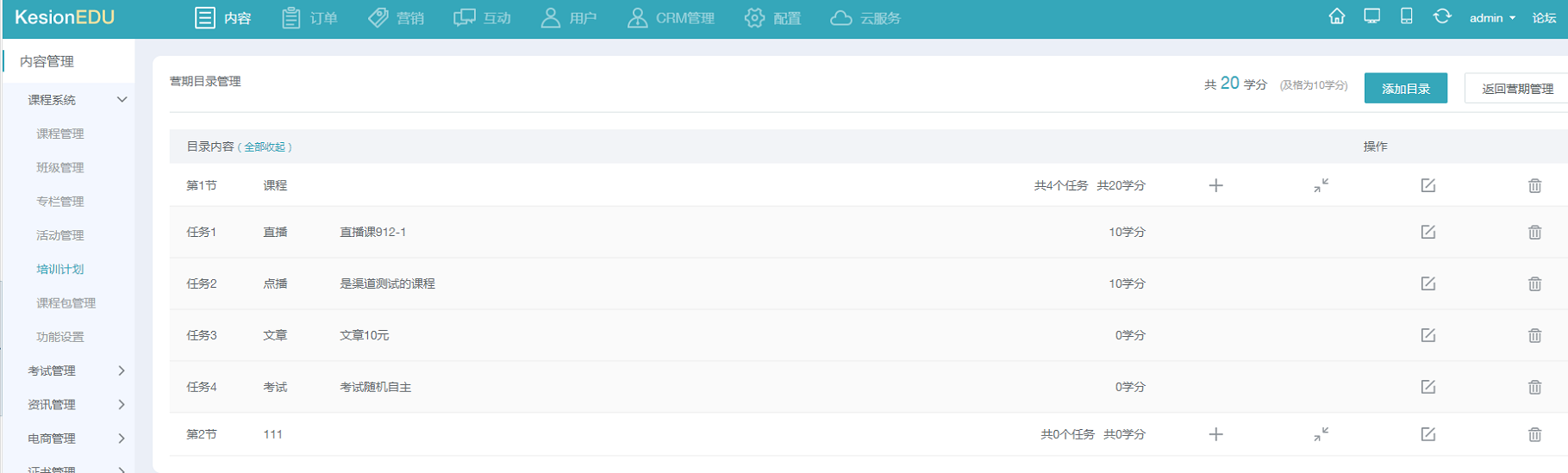
Task: Delete section 第2节 named 111
Action: [x=1534, y=434]
